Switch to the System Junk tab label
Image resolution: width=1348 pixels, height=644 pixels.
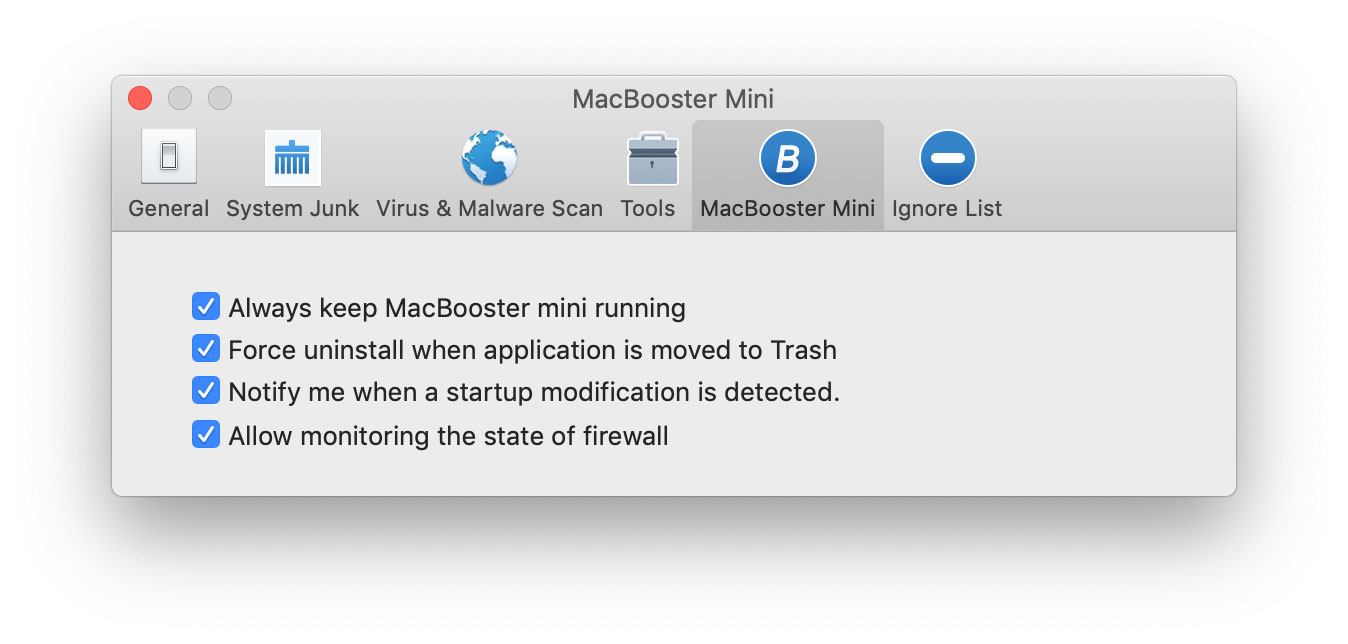(x=292, y=209)
